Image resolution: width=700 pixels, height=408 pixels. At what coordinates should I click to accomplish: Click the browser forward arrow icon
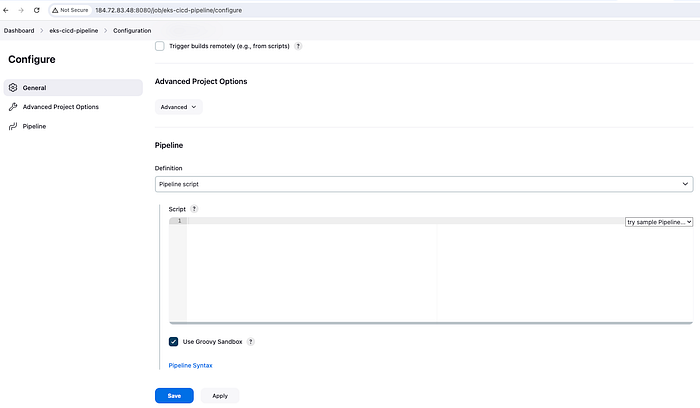coord(21,10)
